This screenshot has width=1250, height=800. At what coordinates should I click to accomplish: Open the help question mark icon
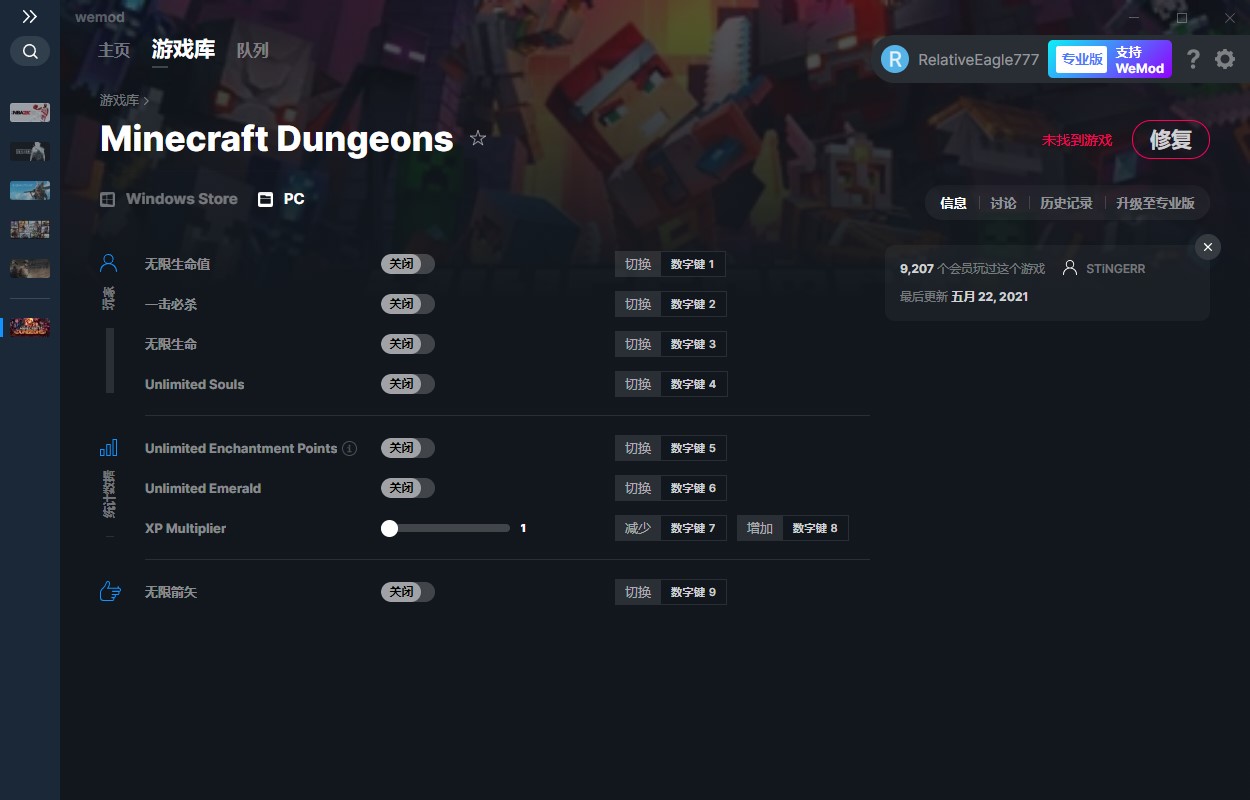pos(1193,59)
